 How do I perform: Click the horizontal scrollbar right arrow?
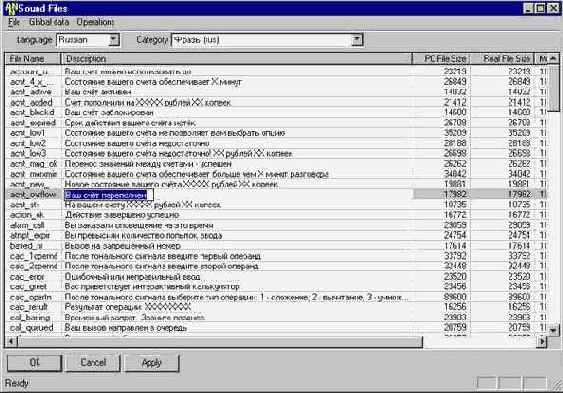pos(542,342)
